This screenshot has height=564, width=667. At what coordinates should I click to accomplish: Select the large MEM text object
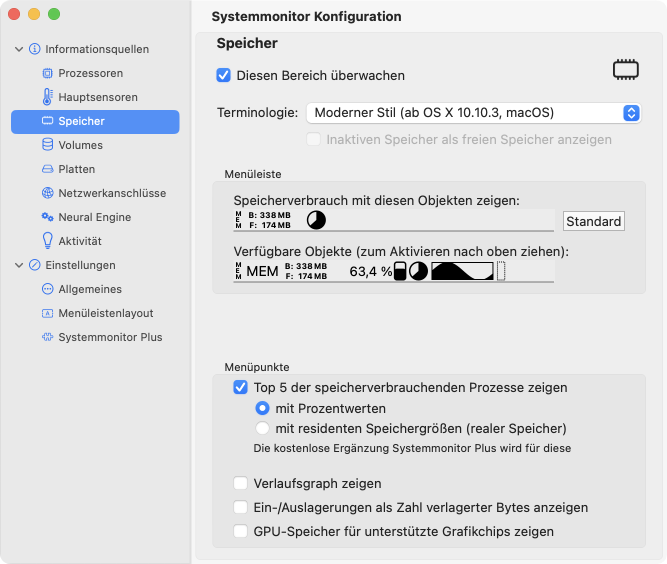coord(262,271)
